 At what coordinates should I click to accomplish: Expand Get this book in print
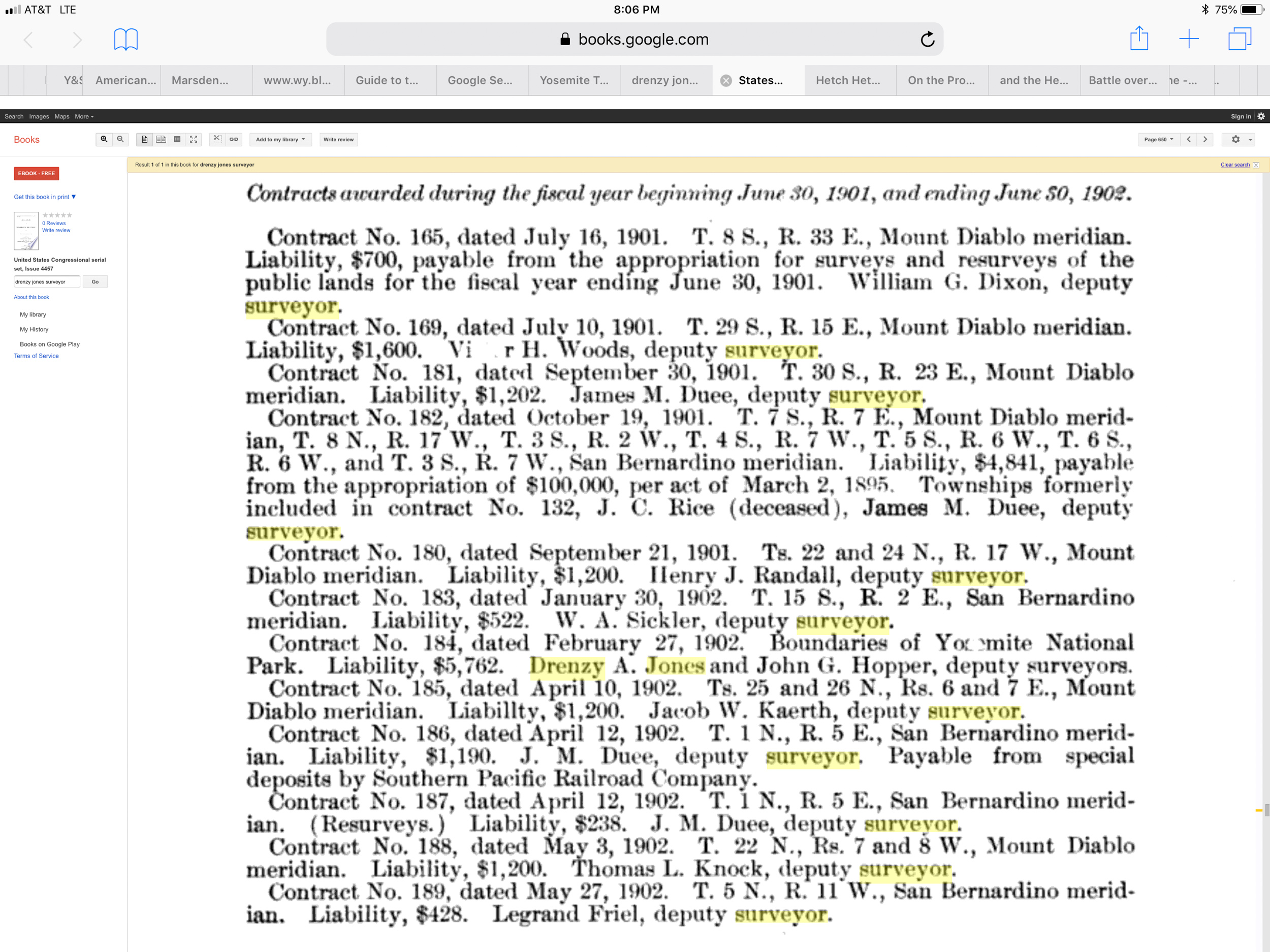(45, 197)
